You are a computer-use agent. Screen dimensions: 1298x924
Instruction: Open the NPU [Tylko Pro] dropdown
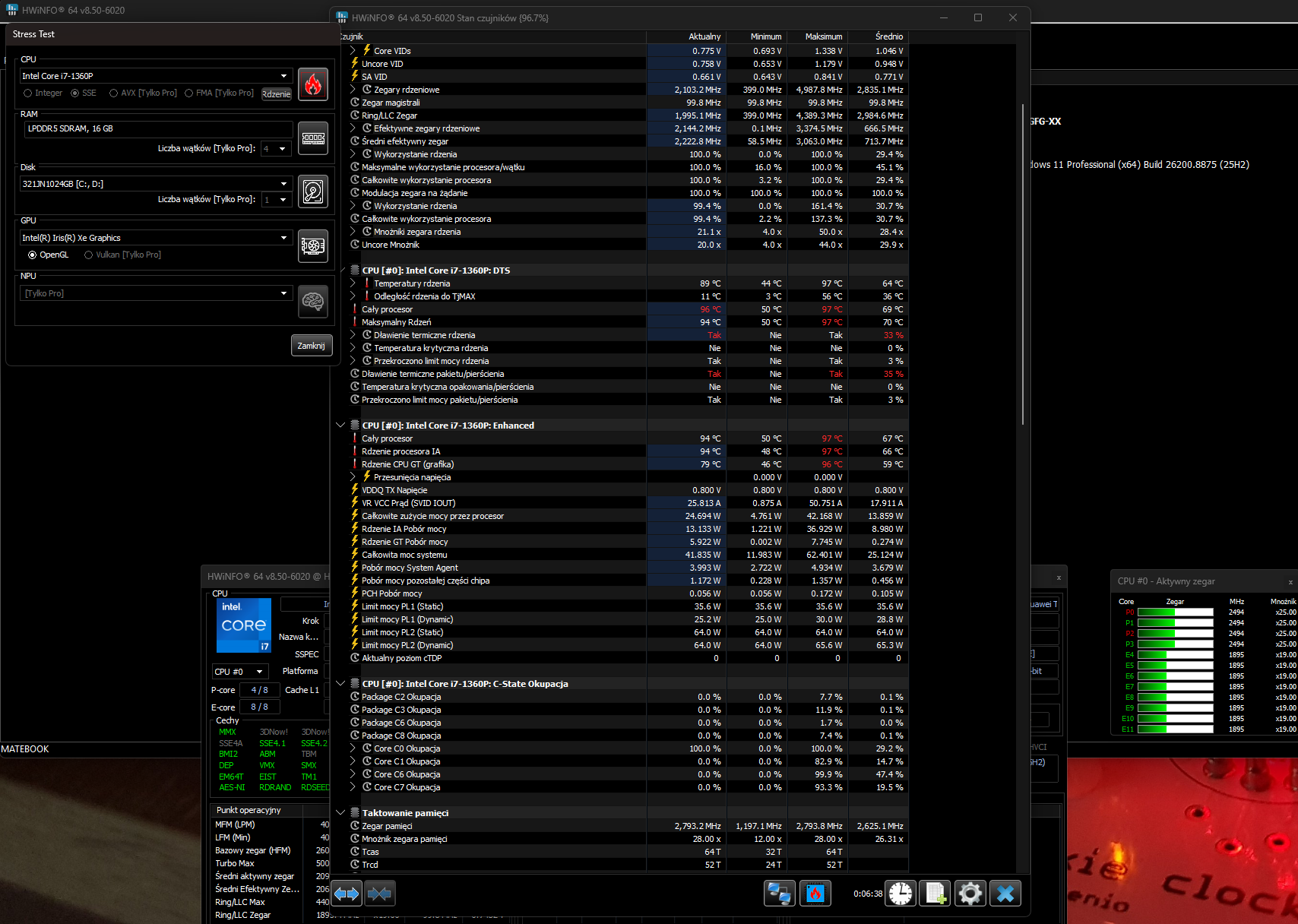156,293
